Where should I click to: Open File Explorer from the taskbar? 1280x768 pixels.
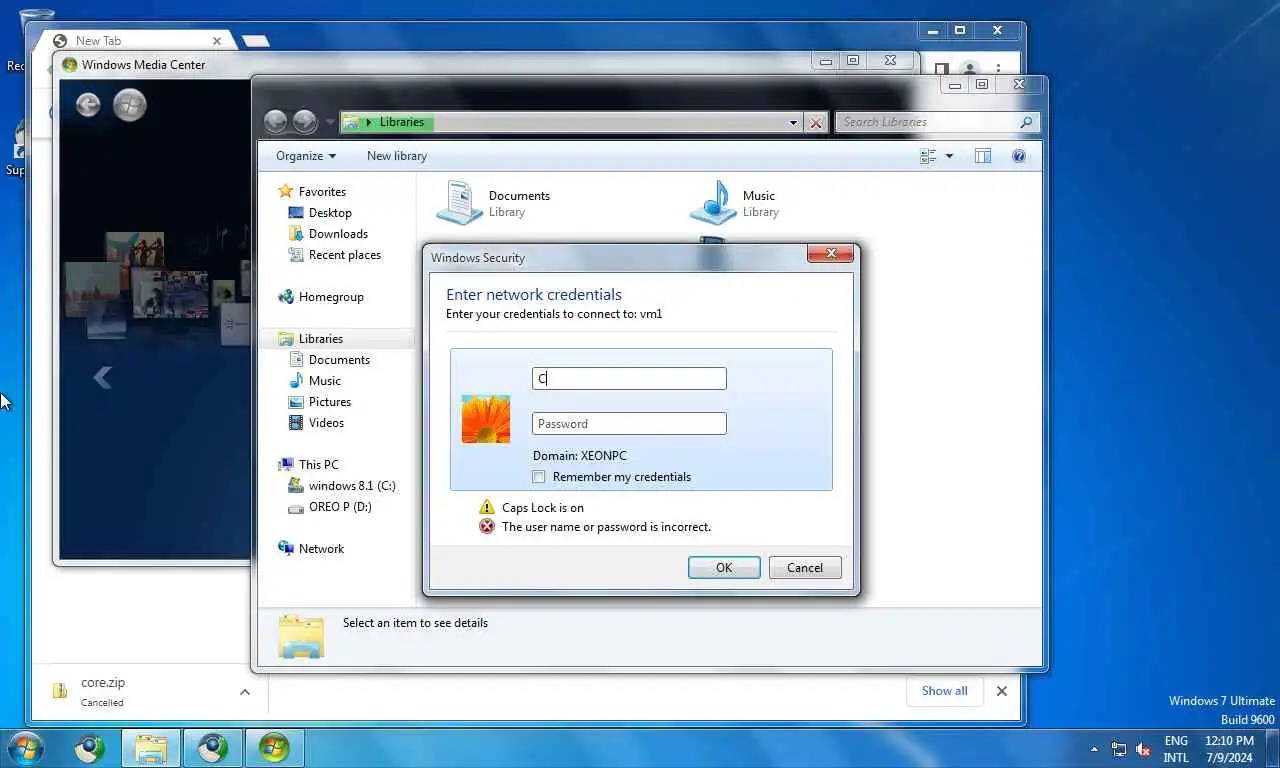pyautogui.click(x=151, y=748)
